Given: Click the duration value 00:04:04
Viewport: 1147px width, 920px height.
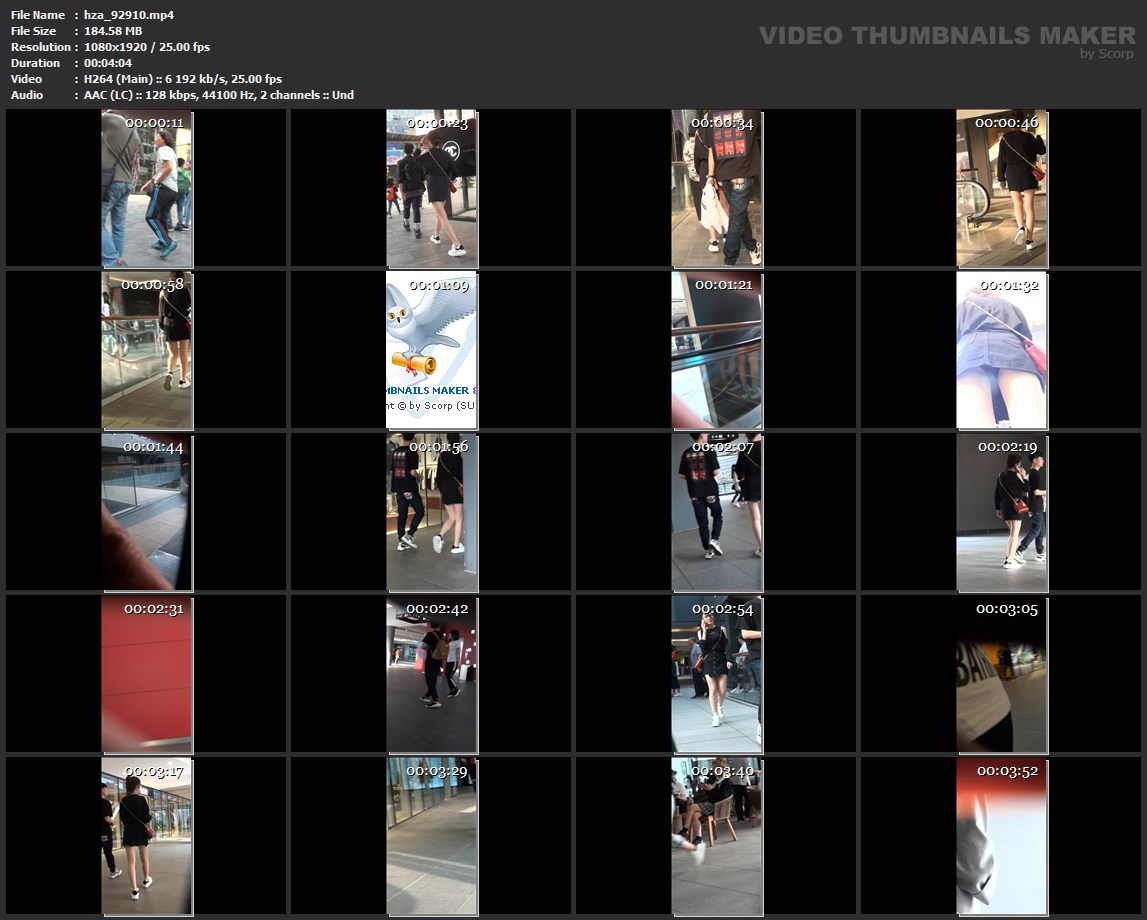Looking at the screenshot, I should (x=108, y=63).
